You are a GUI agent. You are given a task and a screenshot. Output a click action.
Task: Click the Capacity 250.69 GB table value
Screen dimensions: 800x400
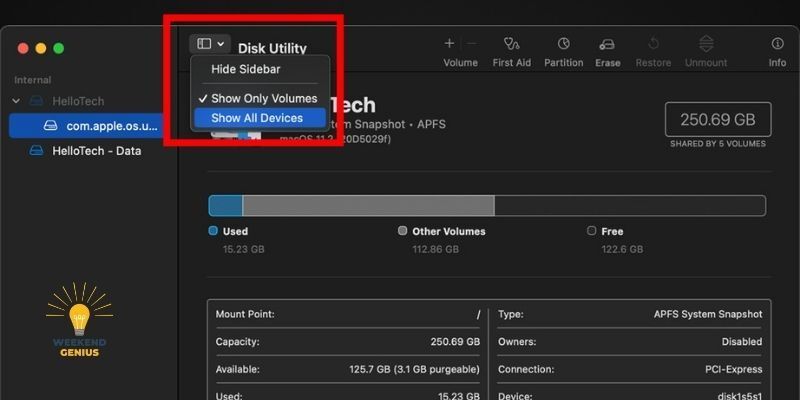(455, 342)
